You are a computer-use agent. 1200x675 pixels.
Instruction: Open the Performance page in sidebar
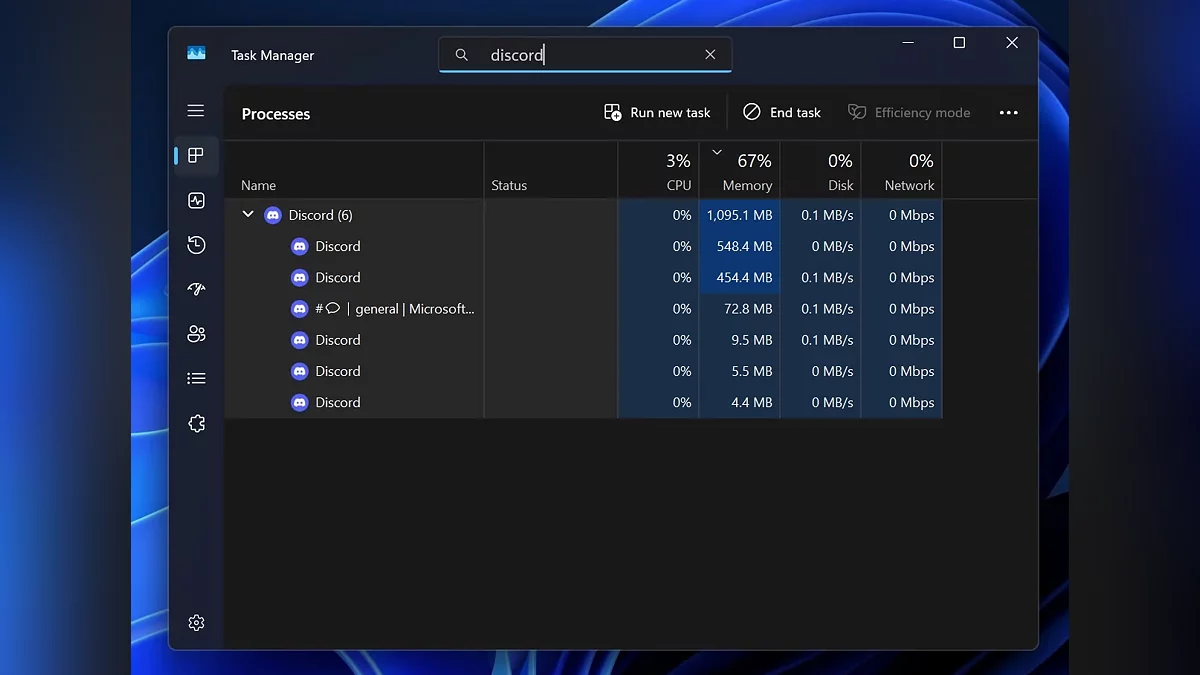coord(196,201)
